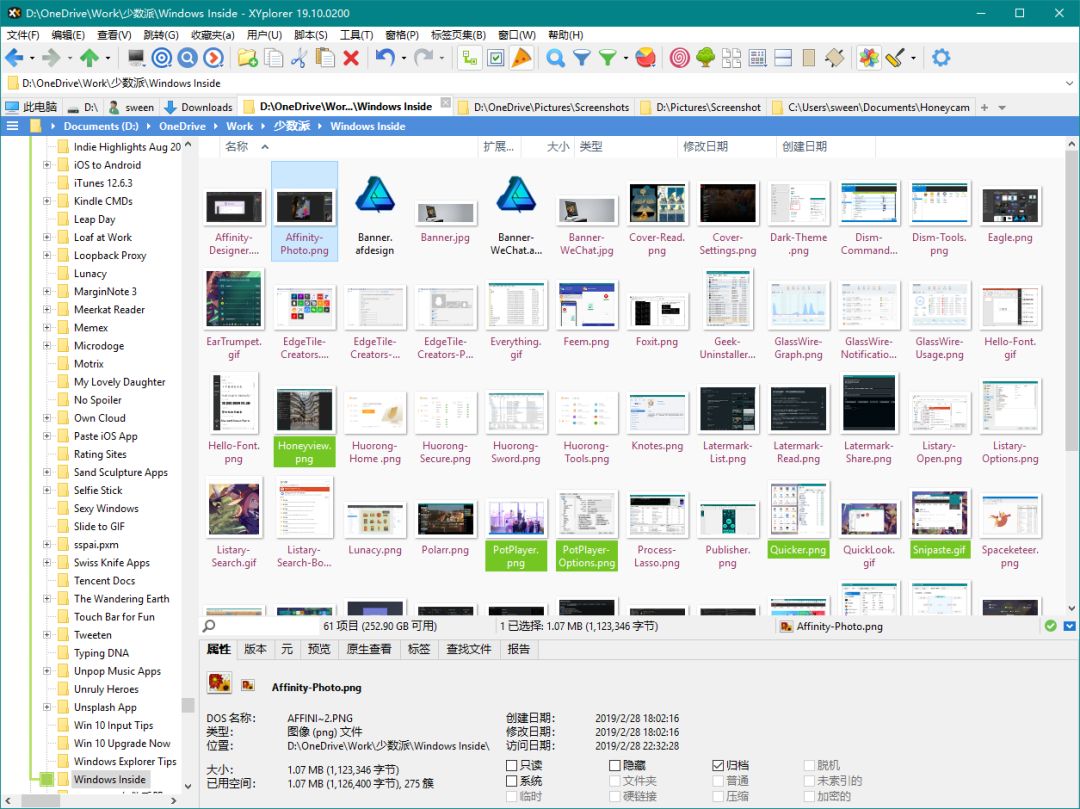Open the 工具(T) menu
Screen dimensions: 1080x809
[356, 34]
